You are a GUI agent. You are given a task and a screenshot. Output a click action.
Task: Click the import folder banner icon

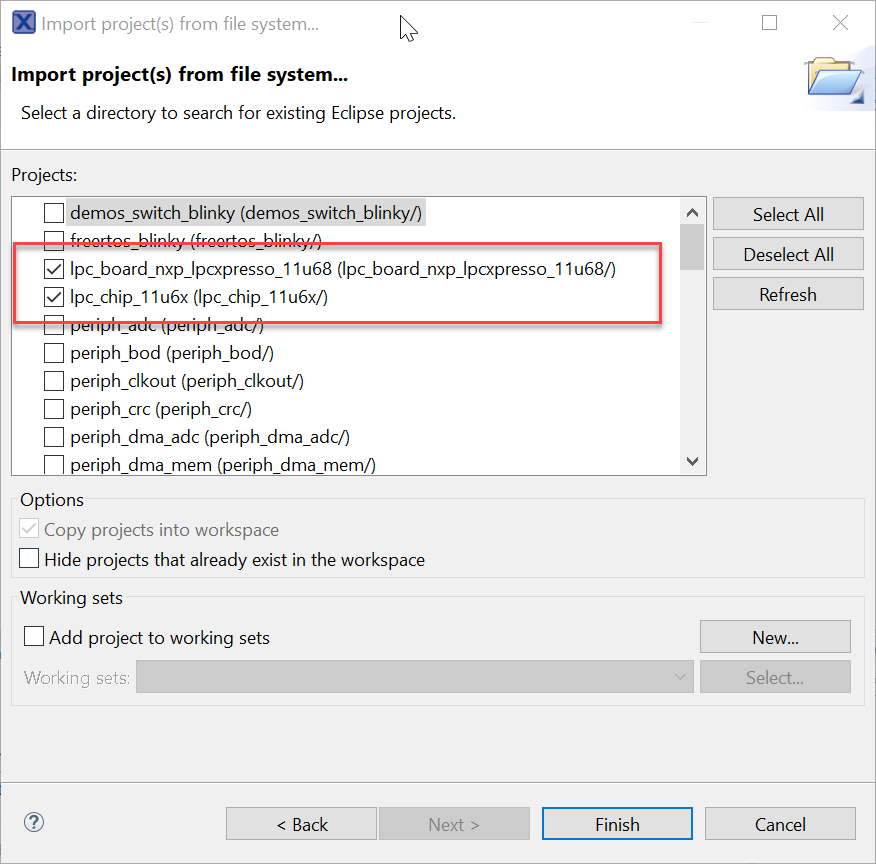[x=835, y=78]
